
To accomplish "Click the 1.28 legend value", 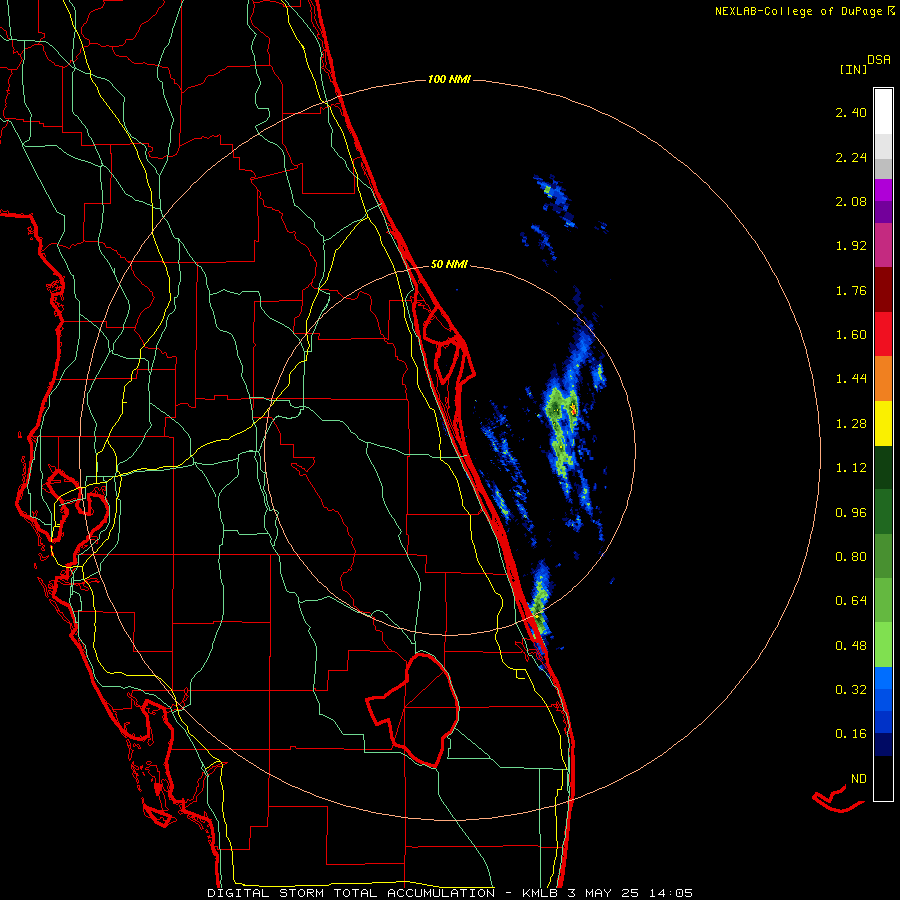I will (x=851, y=424).
